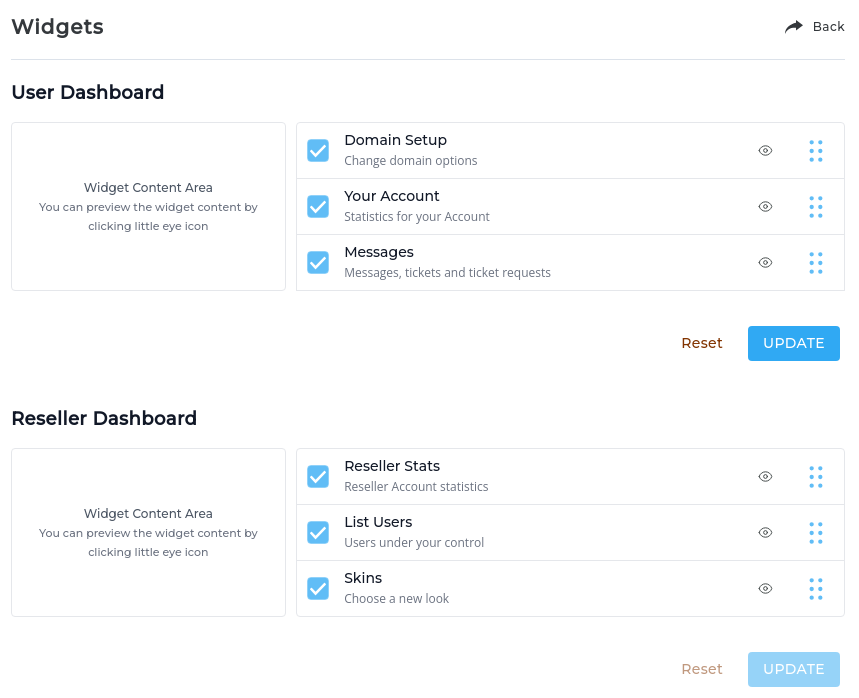The width and height of the screenshot is (859, 698).
Task: Uncheck the List Users checkbox
Action: (318, 532)
